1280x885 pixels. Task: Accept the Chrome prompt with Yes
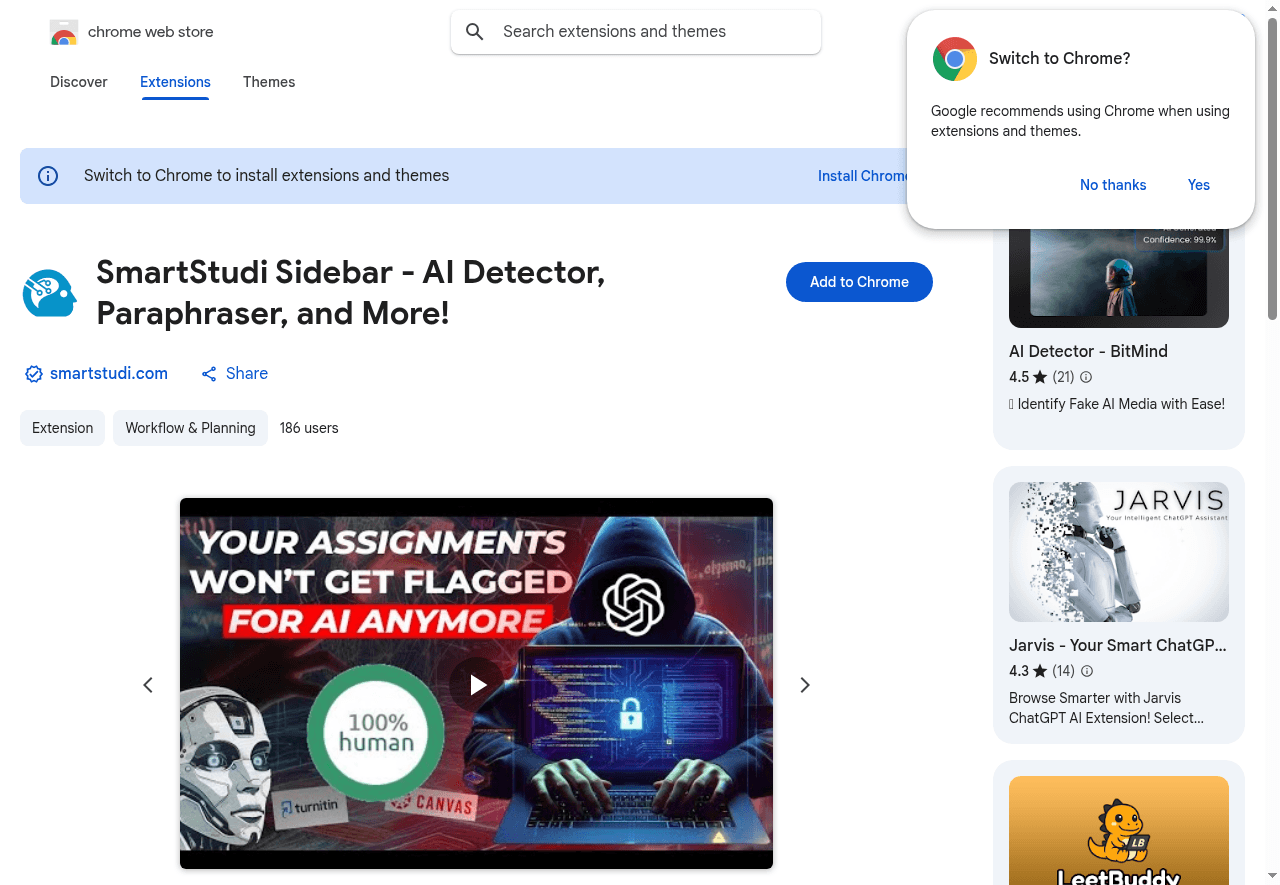[x=1198, y=185]
